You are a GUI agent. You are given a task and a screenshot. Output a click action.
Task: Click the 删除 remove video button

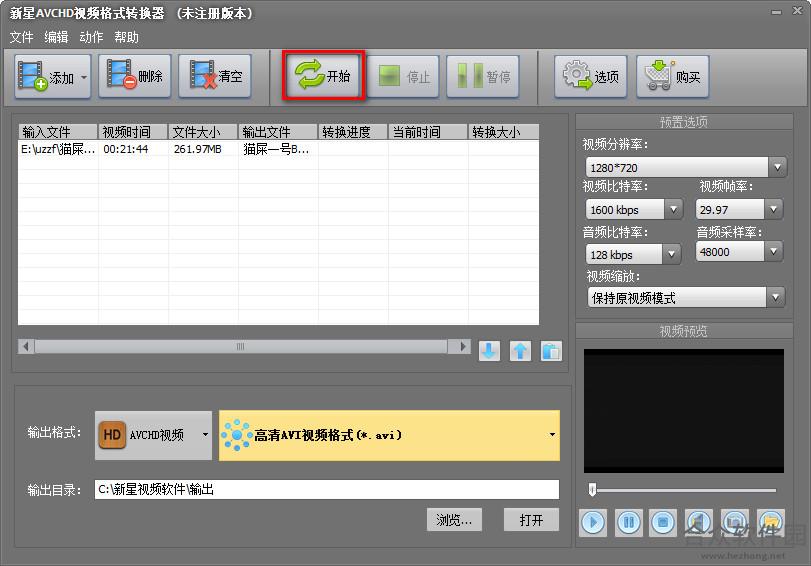[134, 77]
